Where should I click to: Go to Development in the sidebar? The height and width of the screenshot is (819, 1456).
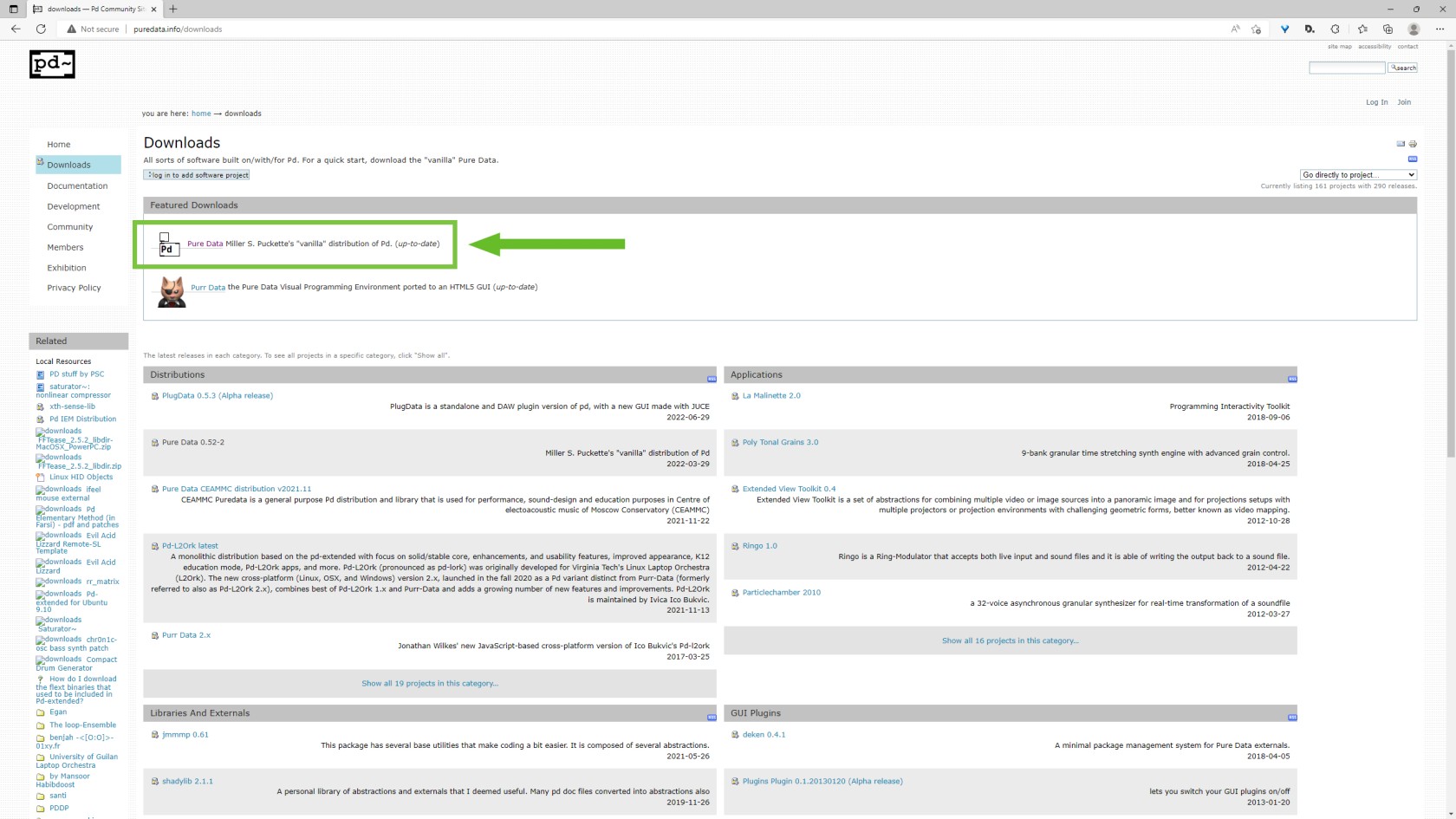[74, 206]
